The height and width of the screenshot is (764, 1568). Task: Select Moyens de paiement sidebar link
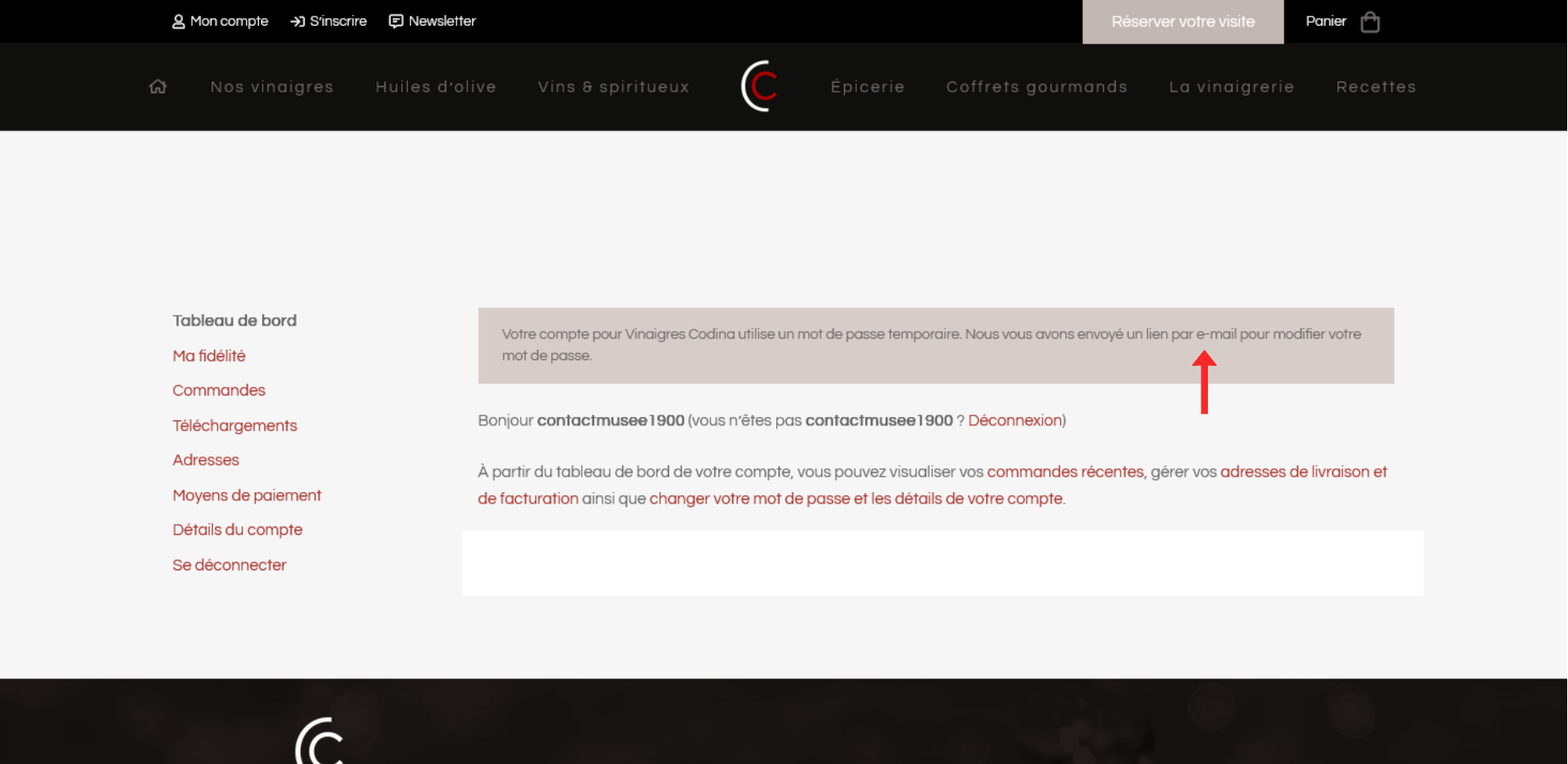(247, 495)
